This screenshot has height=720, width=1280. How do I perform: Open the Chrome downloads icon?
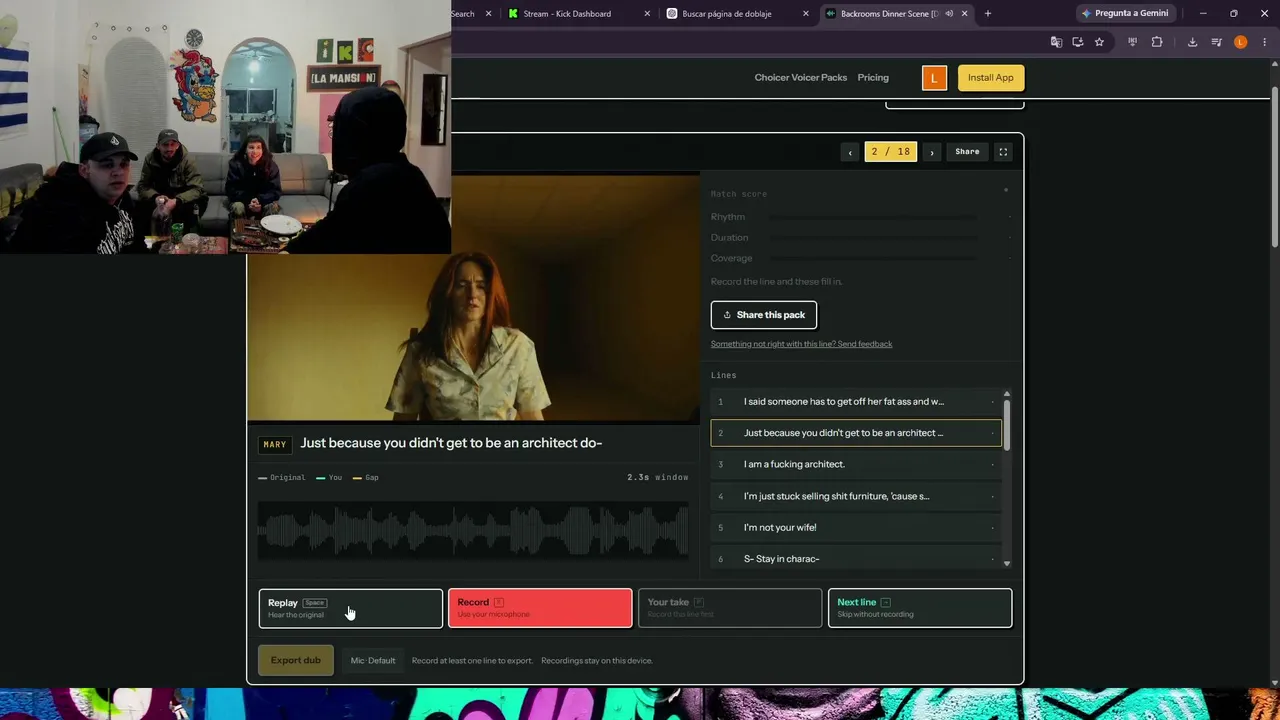[x=1192, y=42]
